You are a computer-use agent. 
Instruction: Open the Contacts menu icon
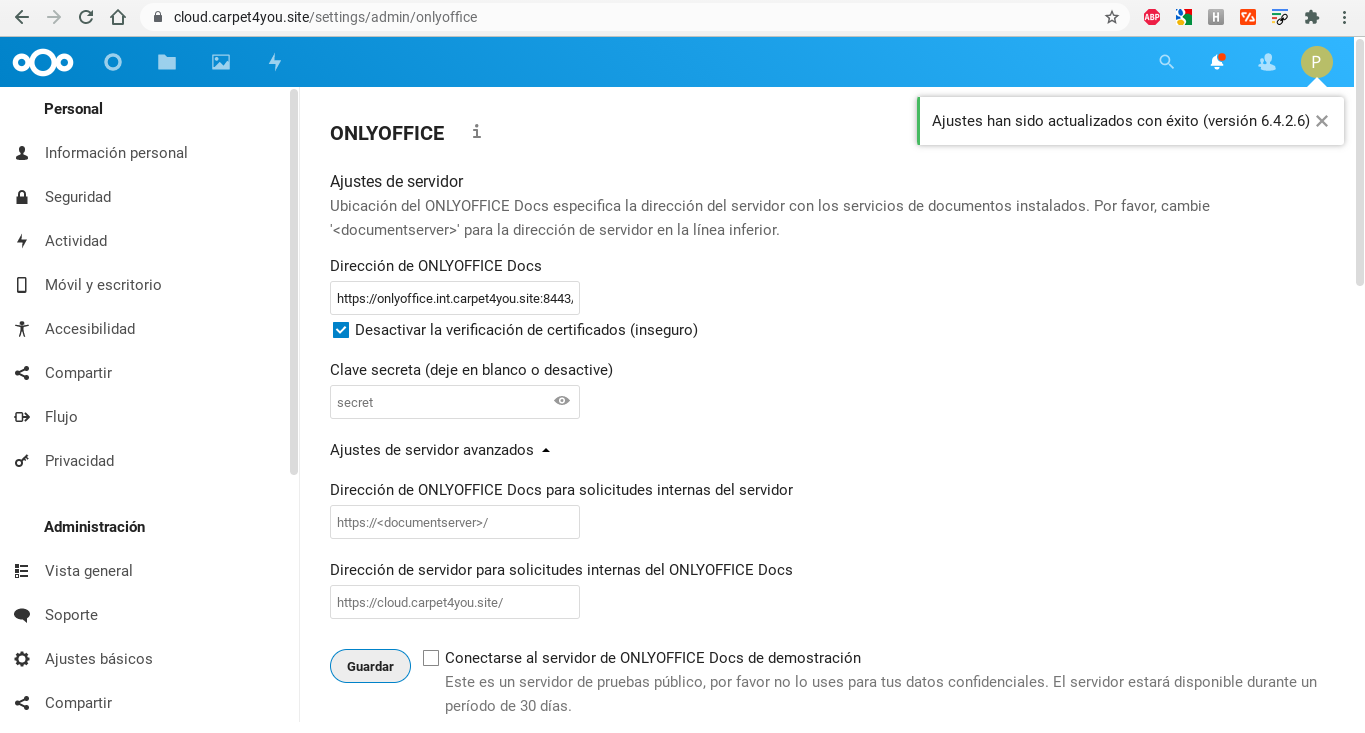pos(1267,62)
